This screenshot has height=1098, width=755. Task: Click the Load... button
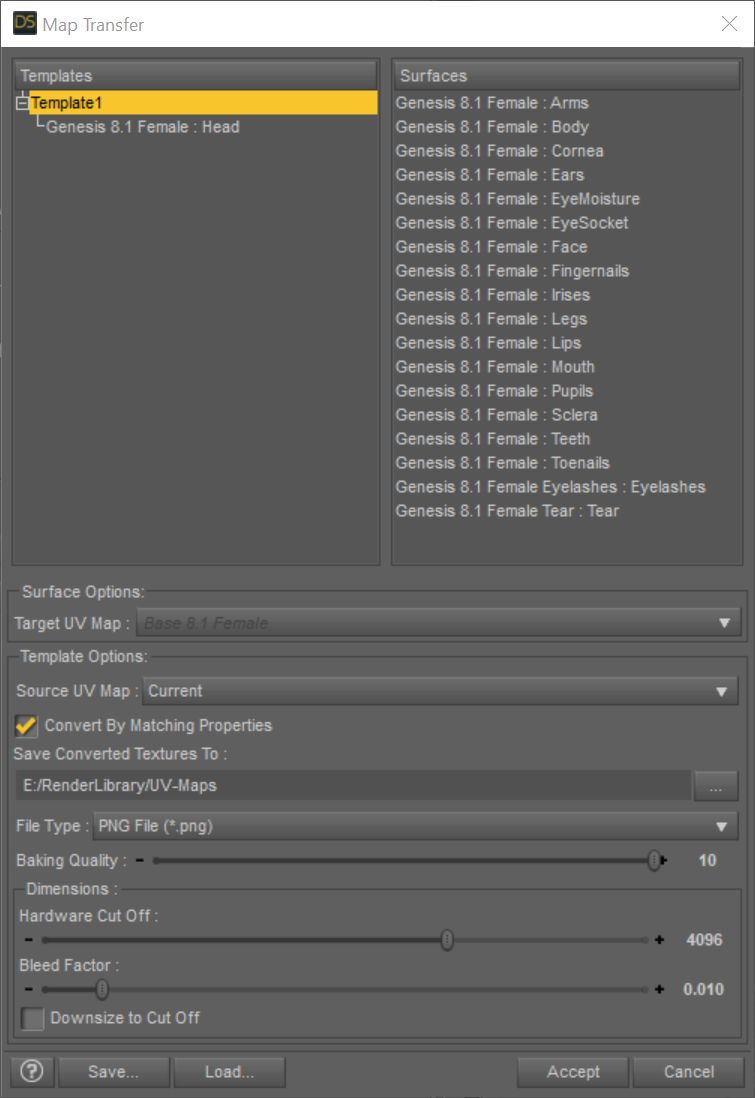[x=229, y=1071]
